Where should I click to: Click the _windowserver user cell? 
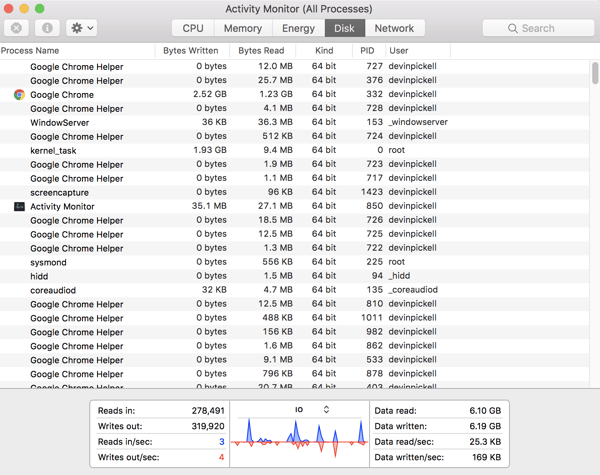(418, 122)
